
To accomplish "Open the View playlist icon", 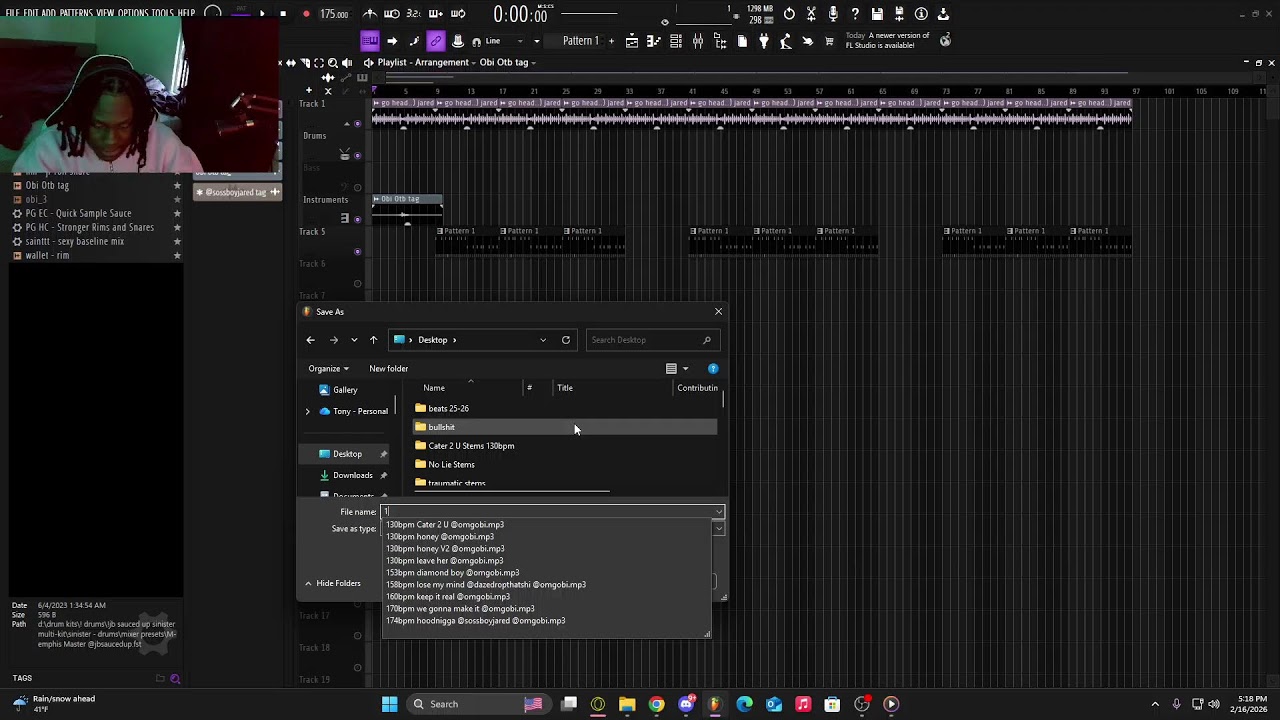I will (x=632, y=41).
